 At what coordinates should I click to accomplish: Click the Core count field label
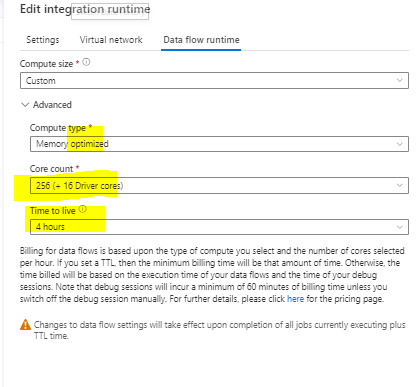tap(51, 169)
